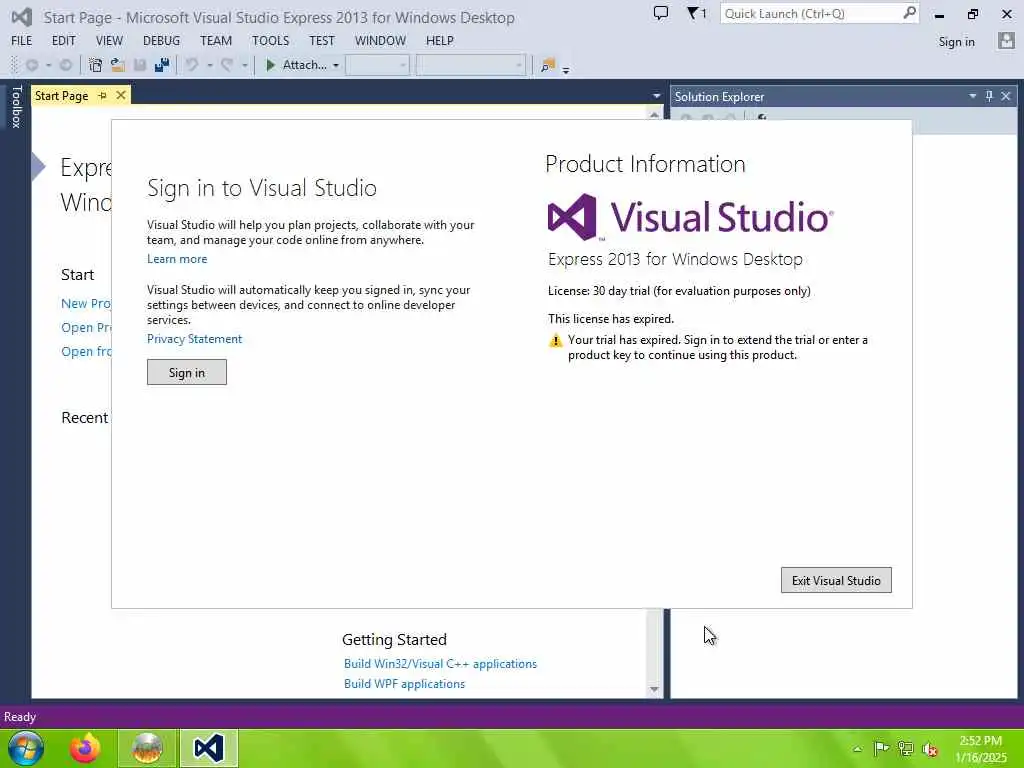Open the Visual Studio taskbar button
The height and width of the screenshot is (768, 1024).
tap(209, 748)
